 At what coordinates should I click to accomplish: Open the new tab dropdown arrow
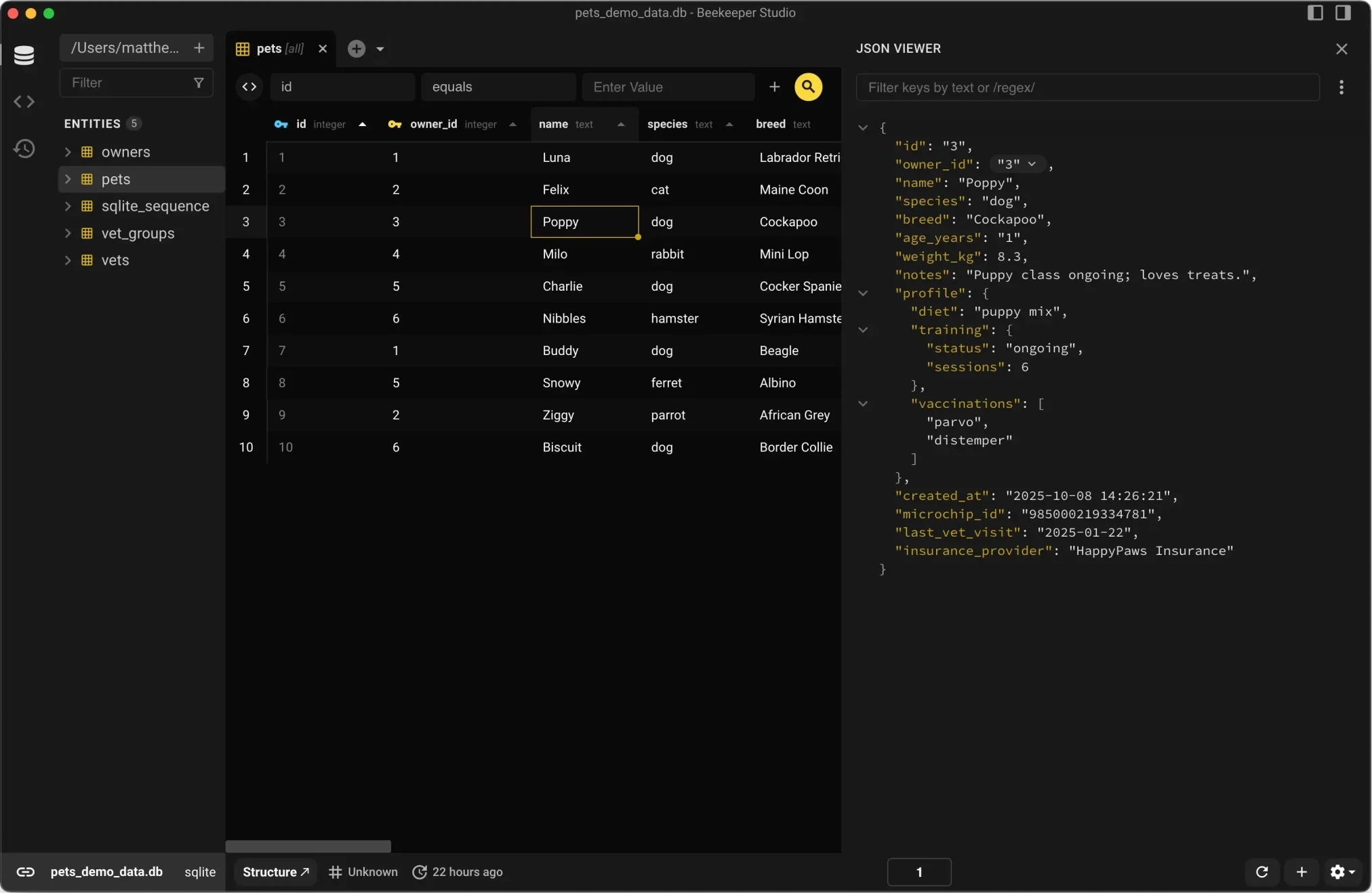pyautogui.click(x=380, y=49)
